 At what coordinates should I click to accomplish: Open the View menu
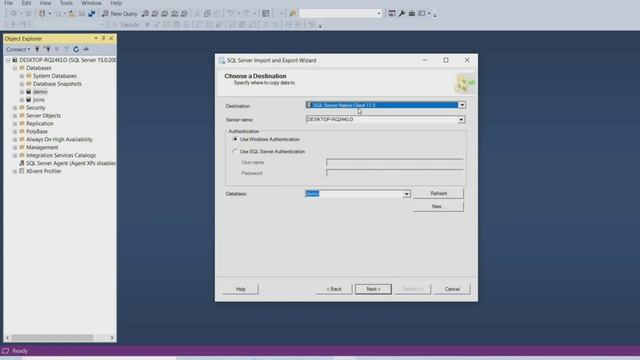coord(45,3)
